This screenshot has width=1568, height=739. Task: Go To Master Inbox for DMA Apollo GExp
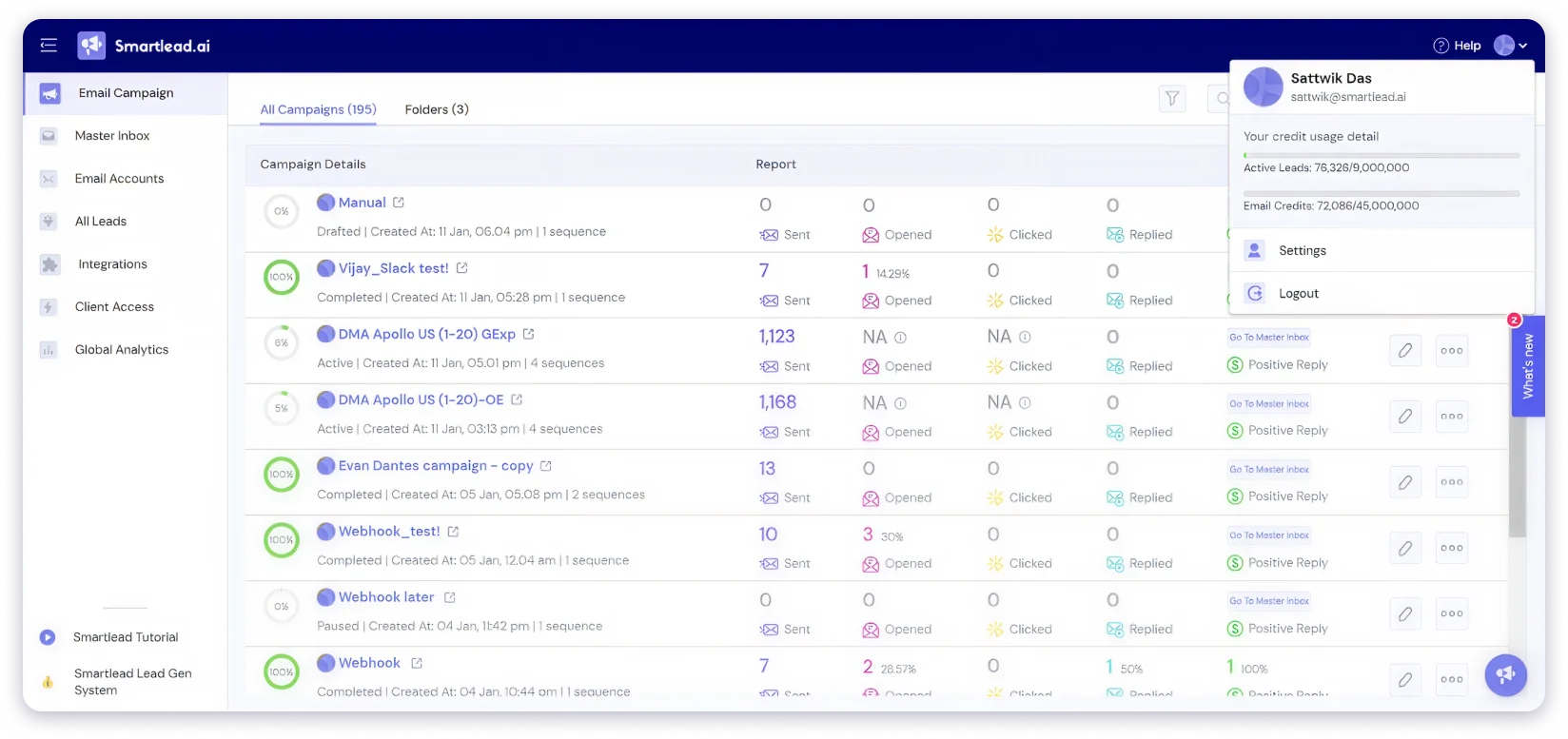point(1269,337)
